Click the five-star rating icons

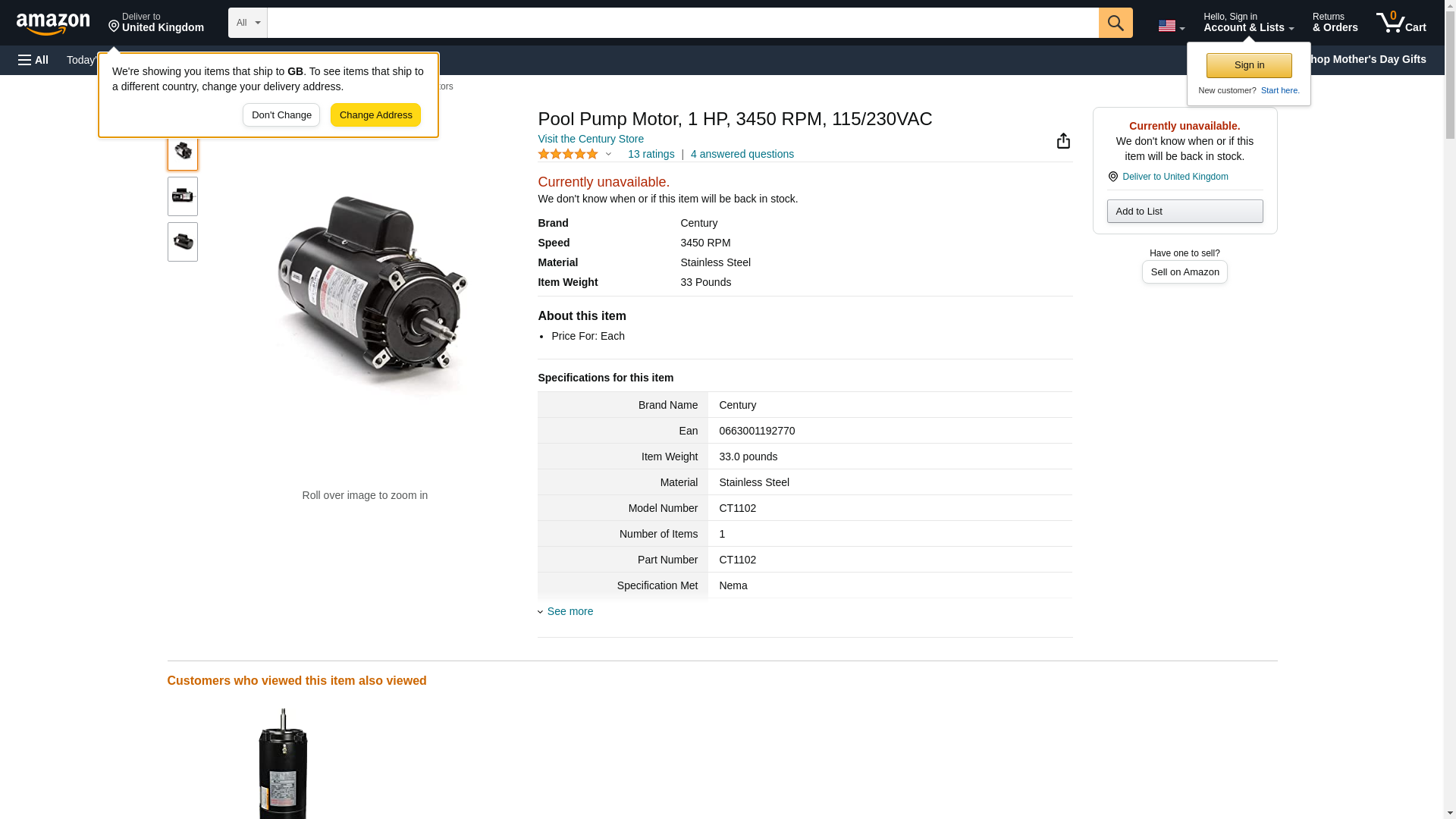(x=568, y=155)
